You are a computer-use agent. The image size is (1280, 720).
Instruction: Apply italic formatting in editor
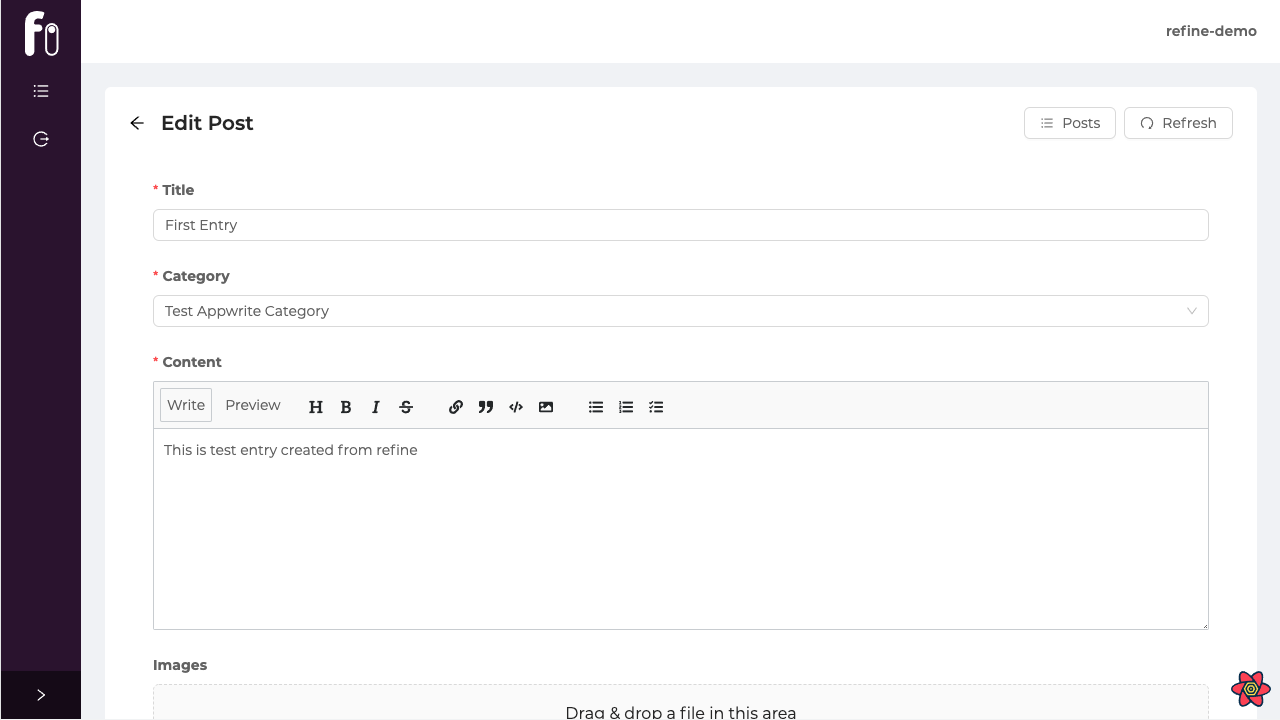point(376,407)
